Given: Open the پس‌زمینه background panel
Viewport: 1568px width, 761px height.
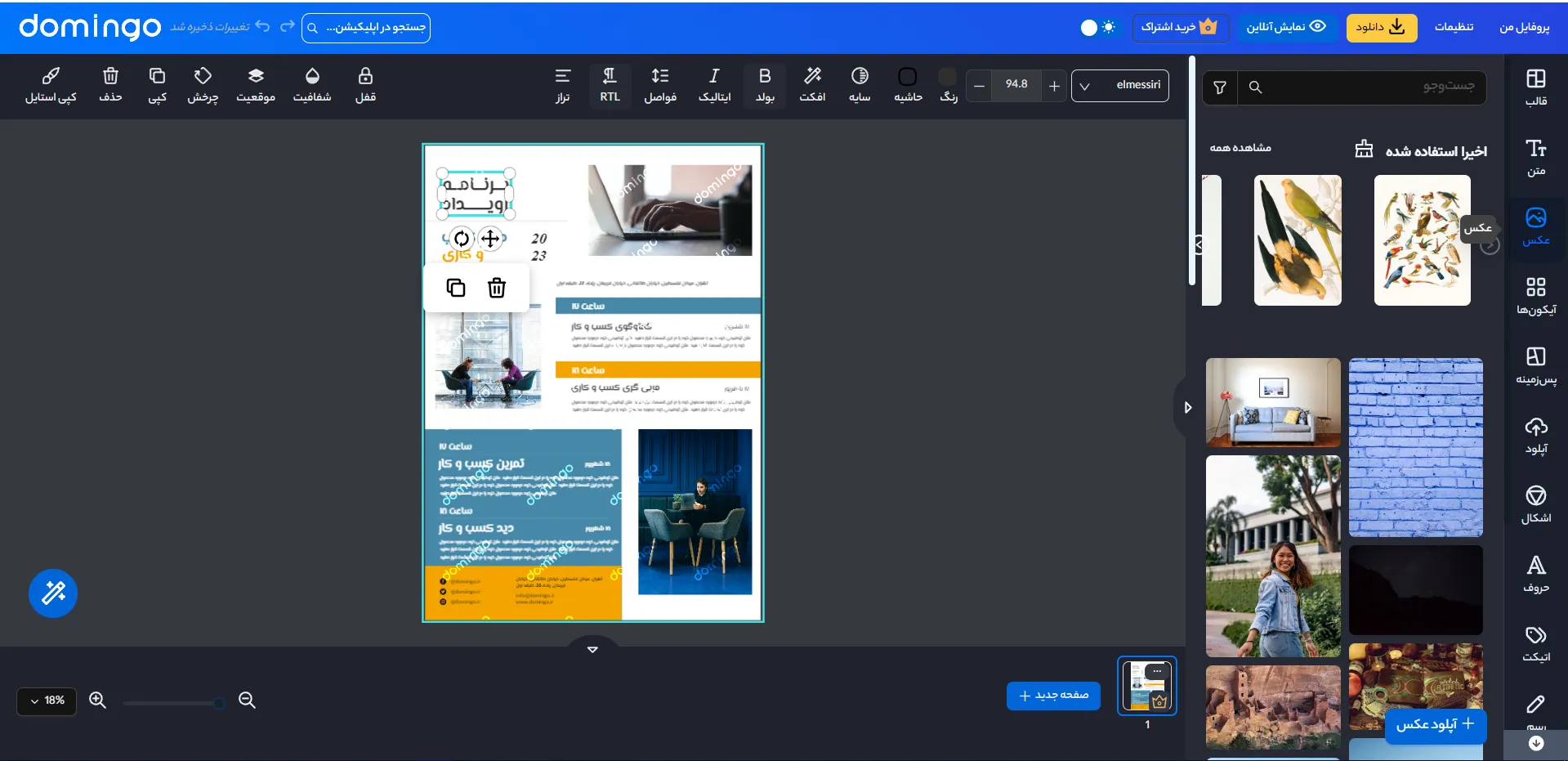Looking at the screenshot, I should (x=1535, y=366).
